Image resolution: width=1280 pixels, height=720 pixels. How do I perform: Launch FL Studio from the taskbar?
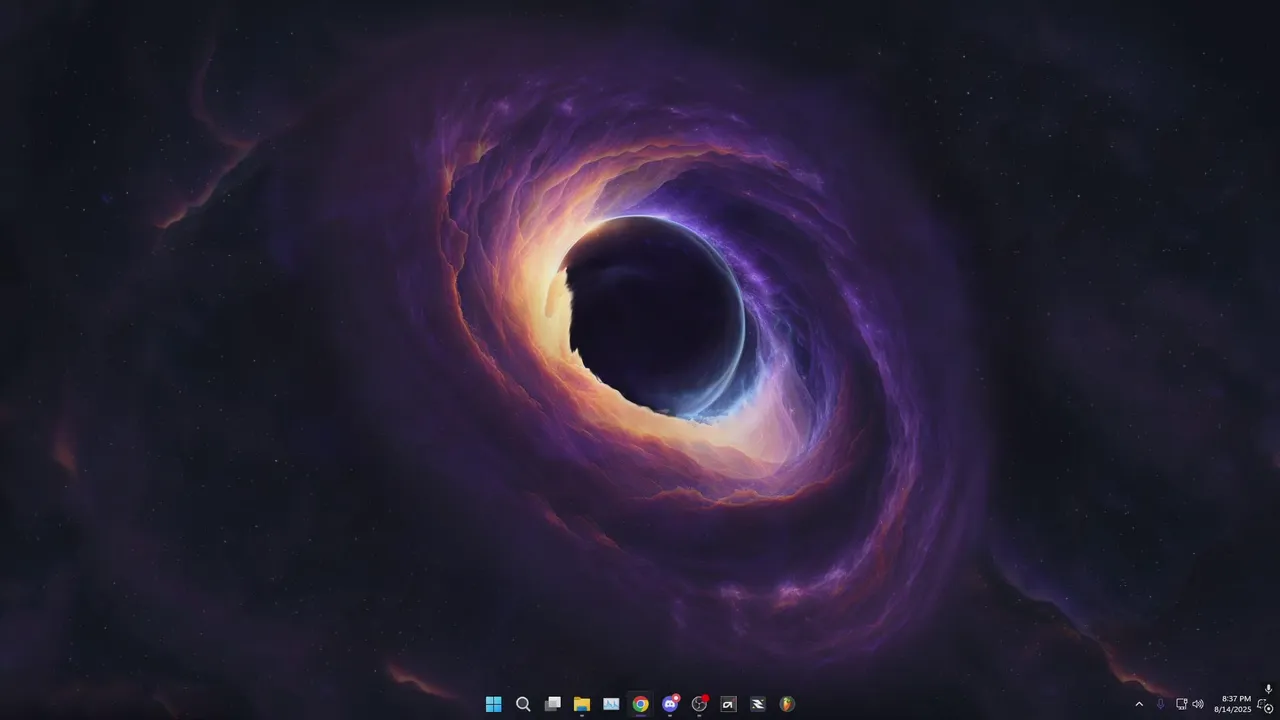(787, 704)
